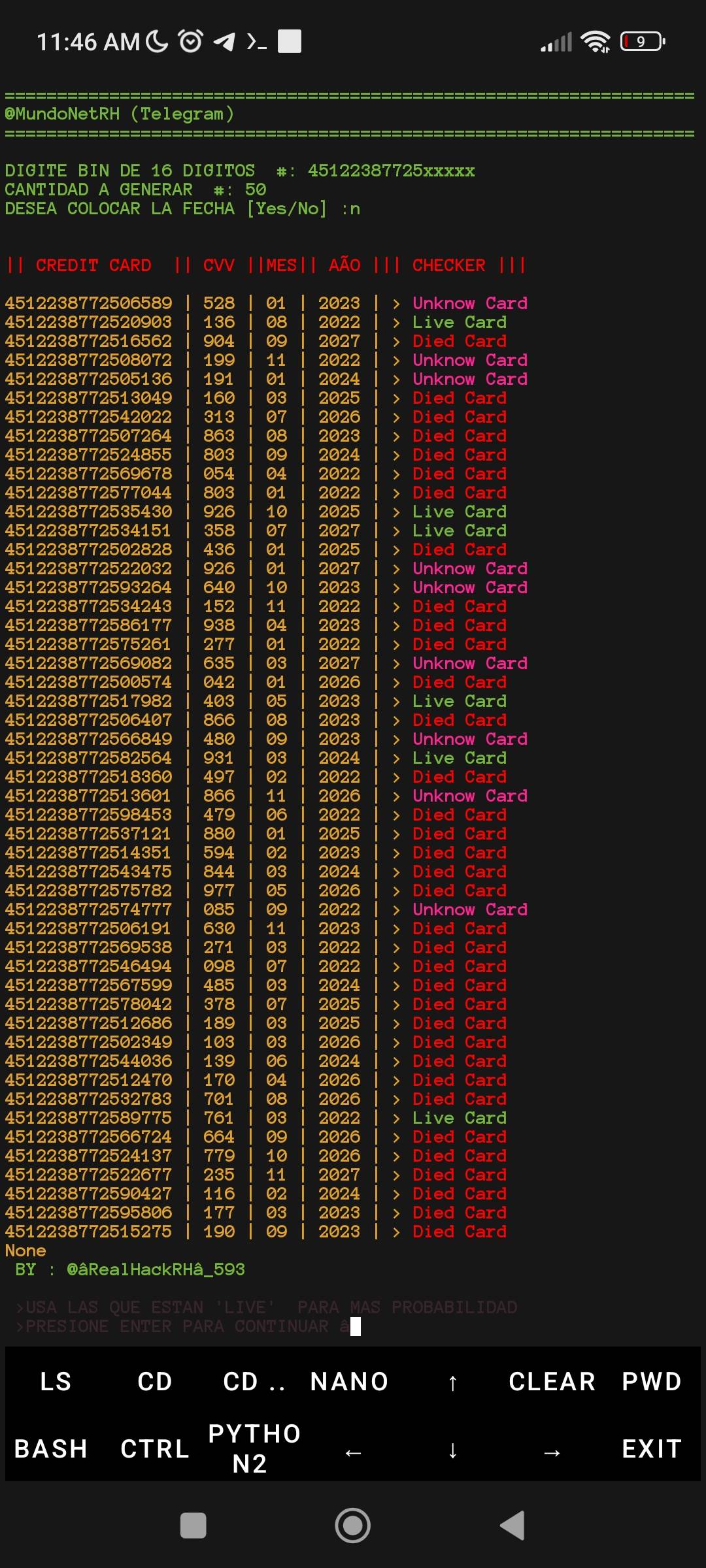Tap the 'None' output line
Viewport: 706px width, 1568px height.
[x=25, y=1251]
